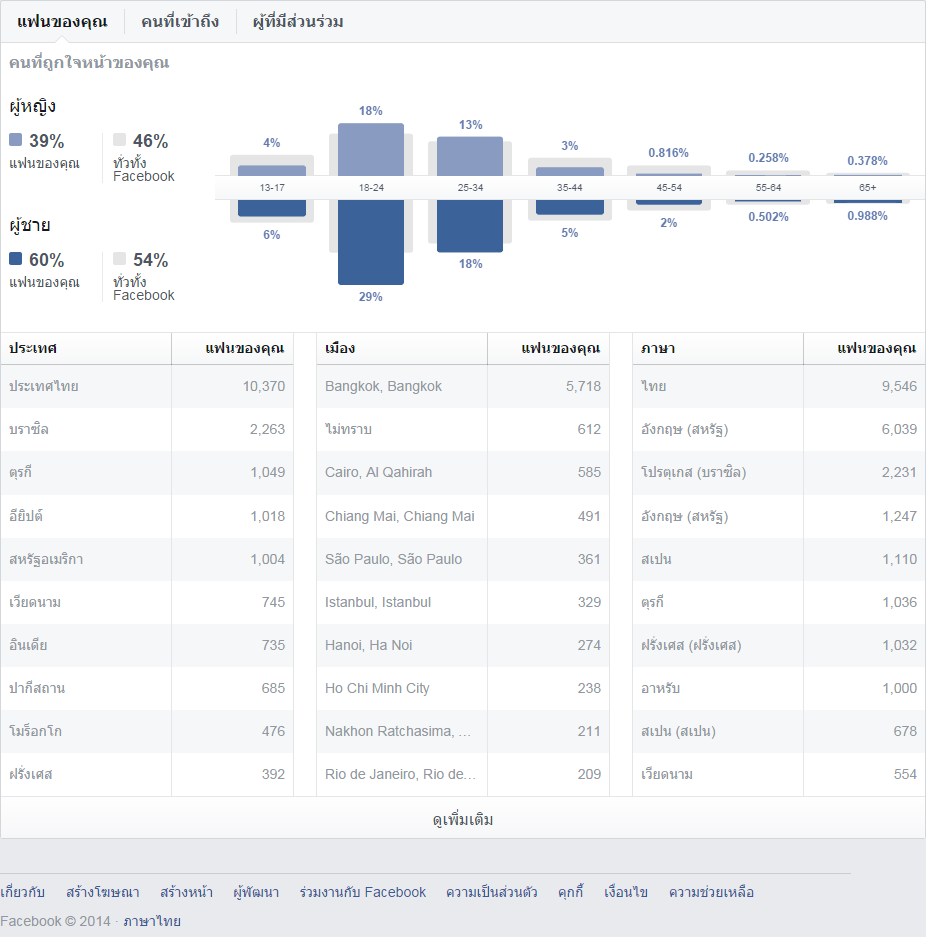This screenshot has width=926, height=937.
Task: Click the Cairo, Al Qahirah city row
Action: 463,473
